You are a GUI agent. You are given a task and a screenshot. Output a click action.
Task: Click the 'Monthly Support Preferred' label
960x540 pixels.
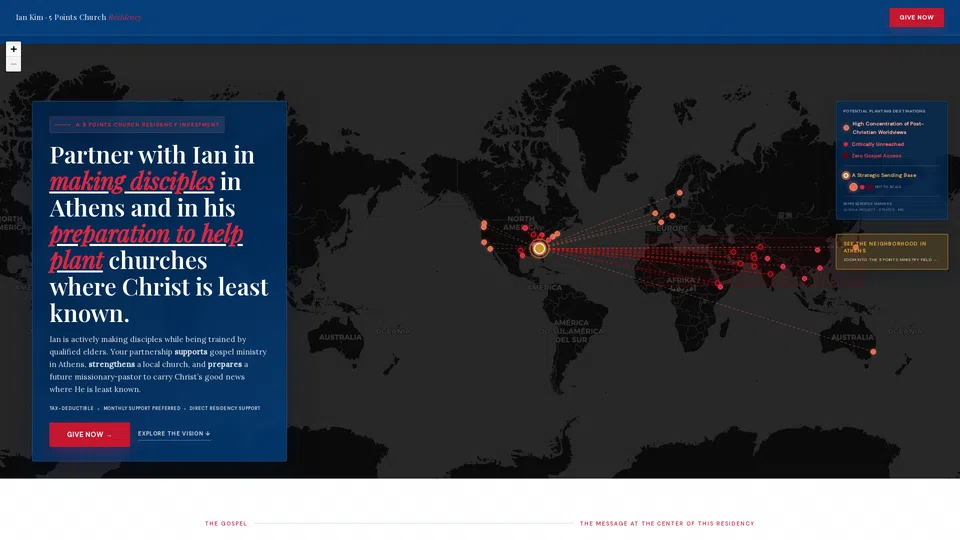[x=142, y=408]
